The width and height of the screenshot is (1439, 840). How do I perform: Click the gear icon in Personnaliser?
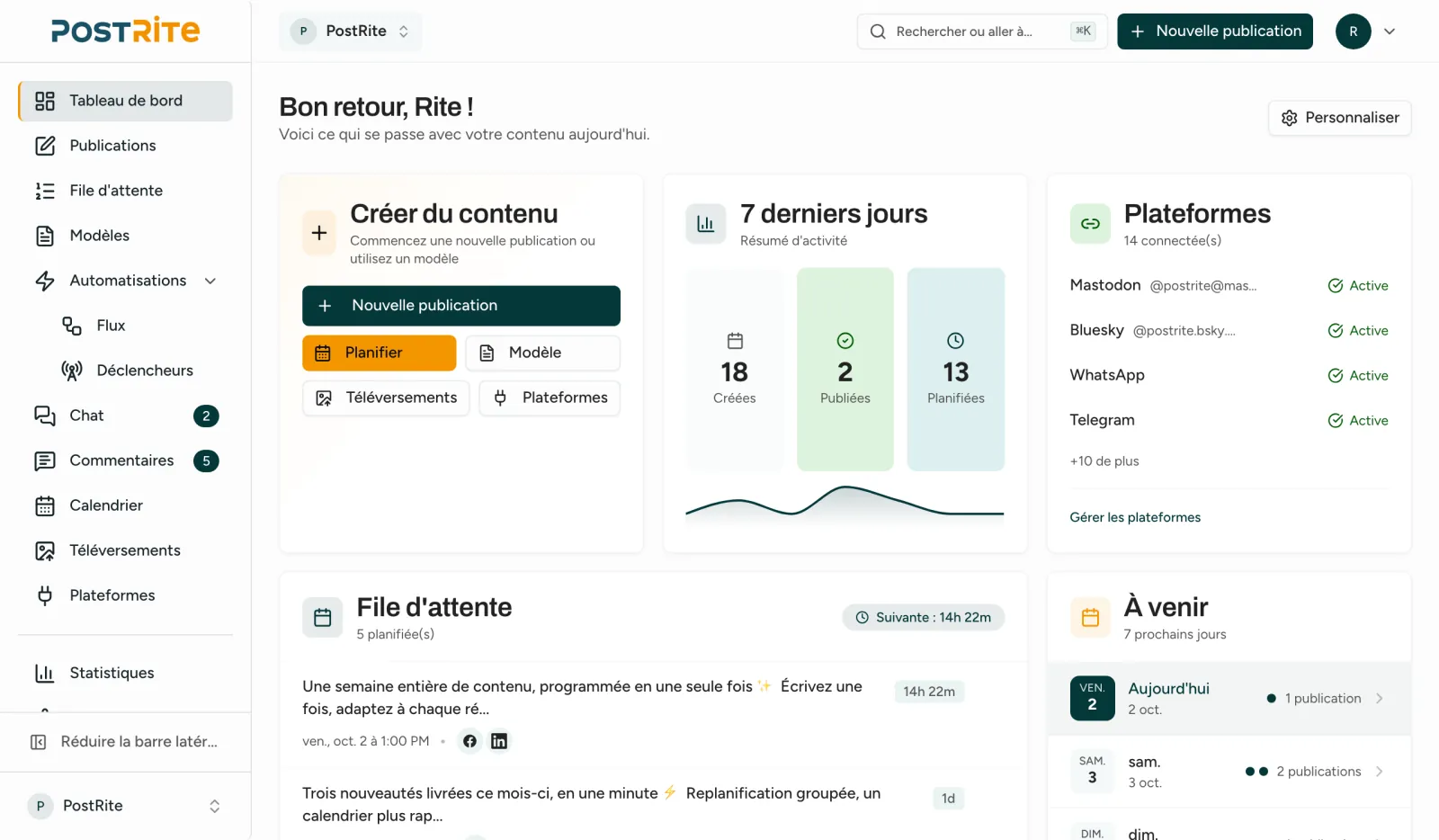pyautogui.click(x=1289, y=118)
